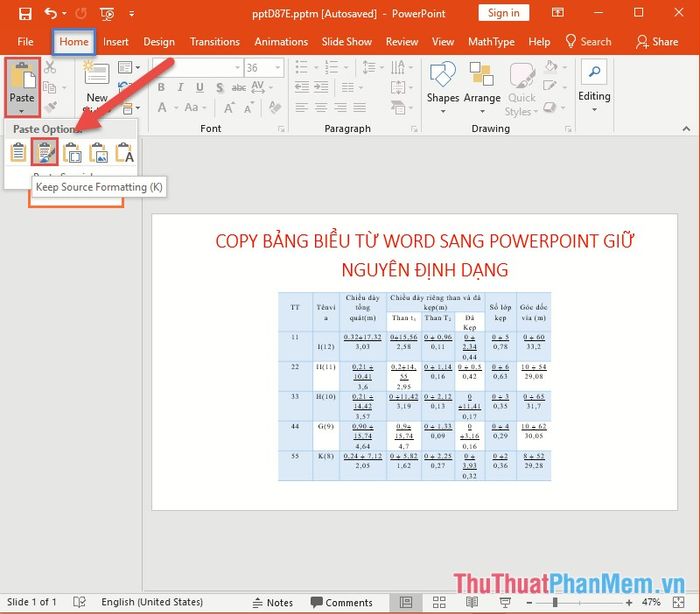Toggle numbered list
Image resolution: width=700 pixels, height=614 pixels.
(332, 67)
